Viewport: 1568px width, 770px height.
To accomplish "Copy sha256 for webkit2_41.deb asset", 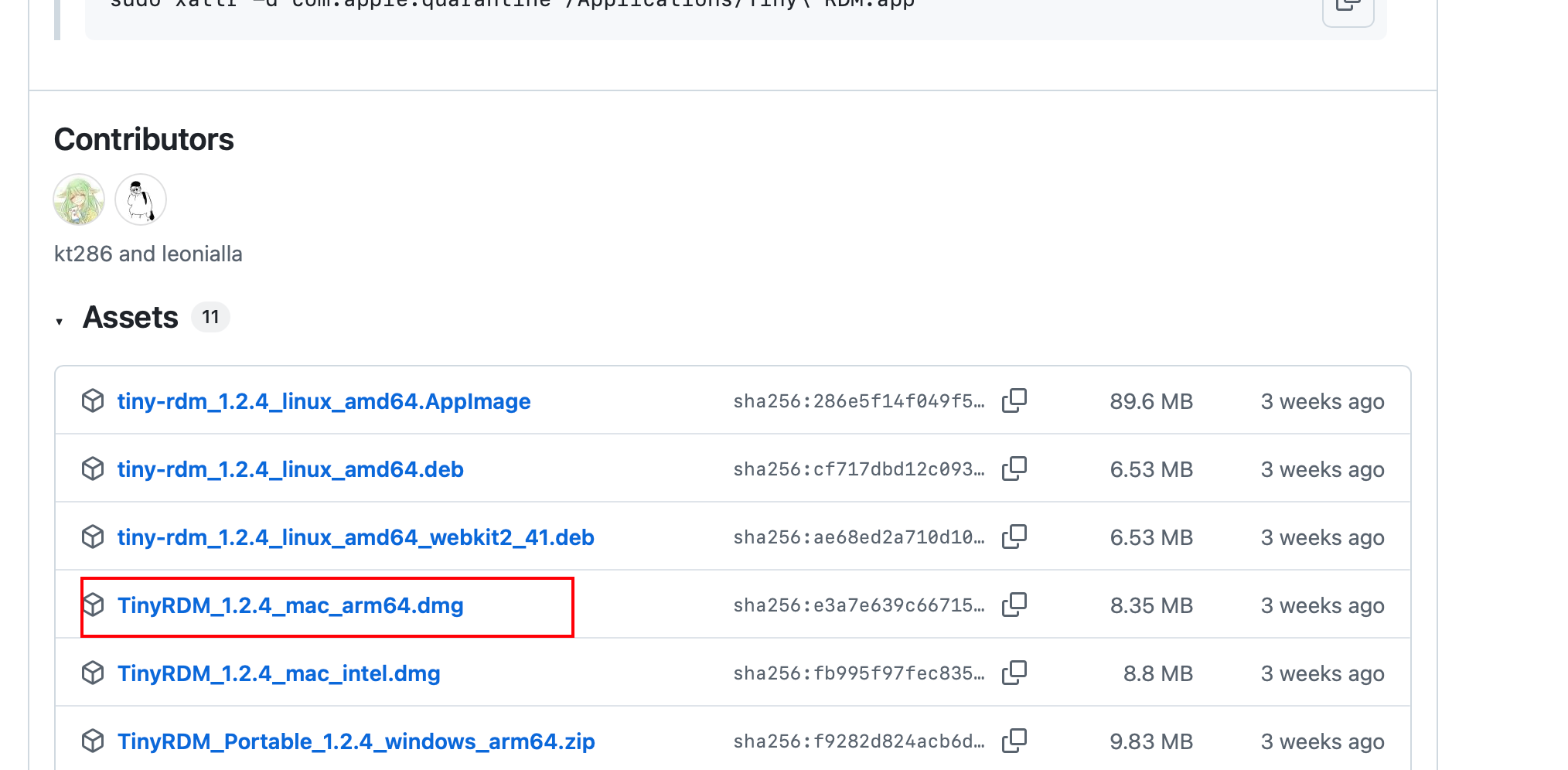I will coord(1014,537).
